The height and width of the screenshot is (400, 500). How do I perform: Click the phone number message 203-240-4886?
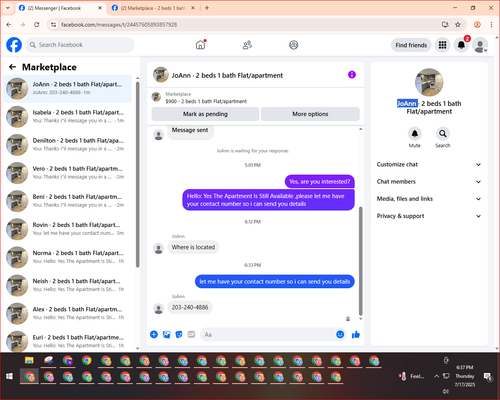point(190,307)
